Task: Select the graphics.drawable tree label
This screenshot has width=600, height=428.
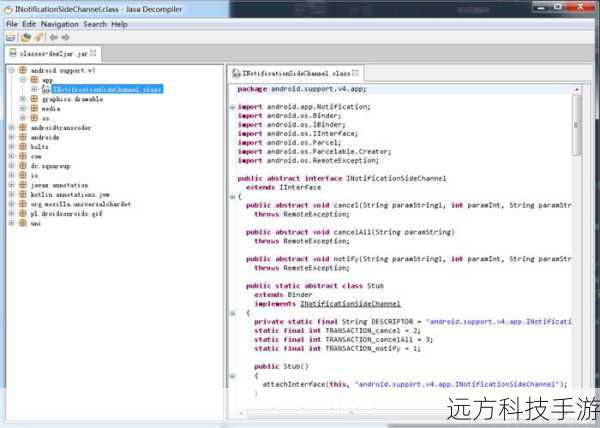Action: pyautogui.click(x=73, y=99)
